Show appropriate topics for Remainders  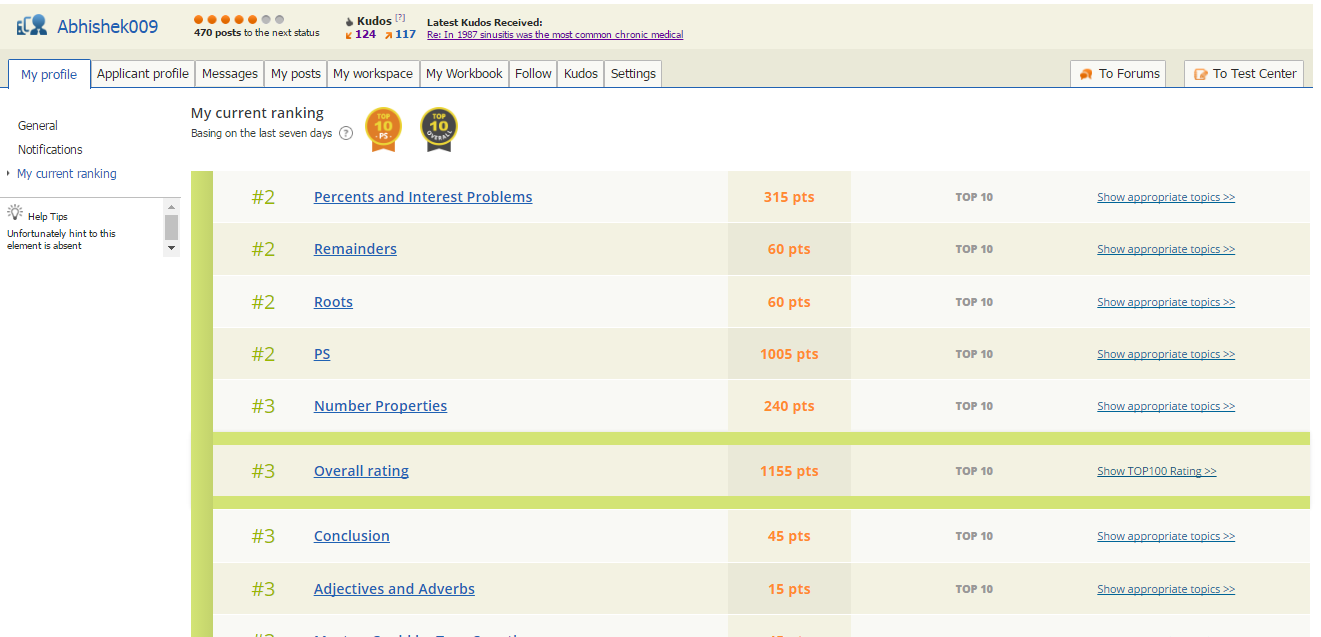(x=1165, y=249)
